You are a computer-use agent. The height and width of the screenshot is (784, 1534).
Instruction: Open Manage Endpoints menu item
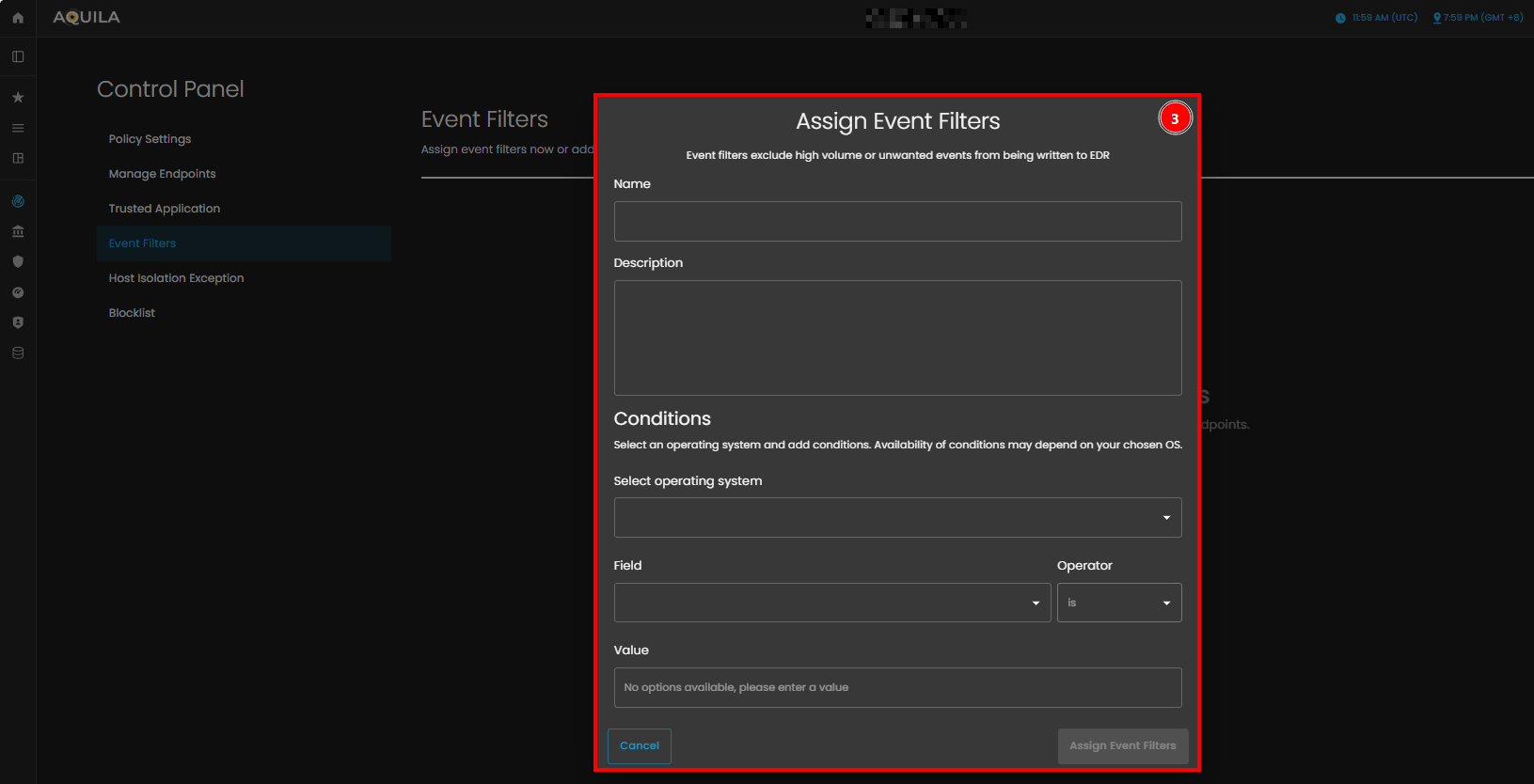[162, 174]
